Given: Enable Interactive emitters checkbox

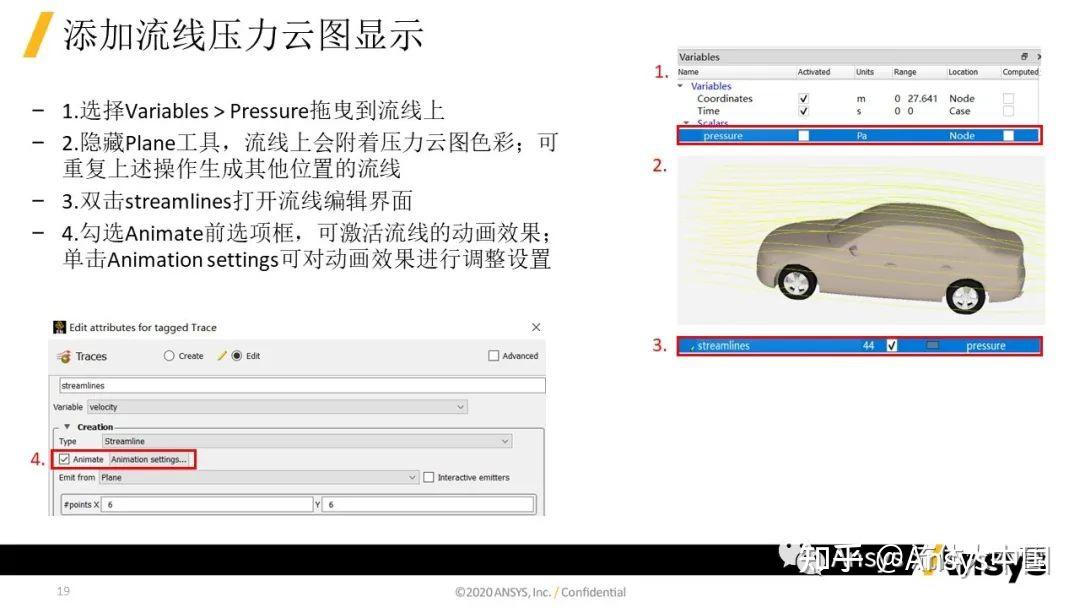Looking at the screenshot, I should (x=428, y=477).
